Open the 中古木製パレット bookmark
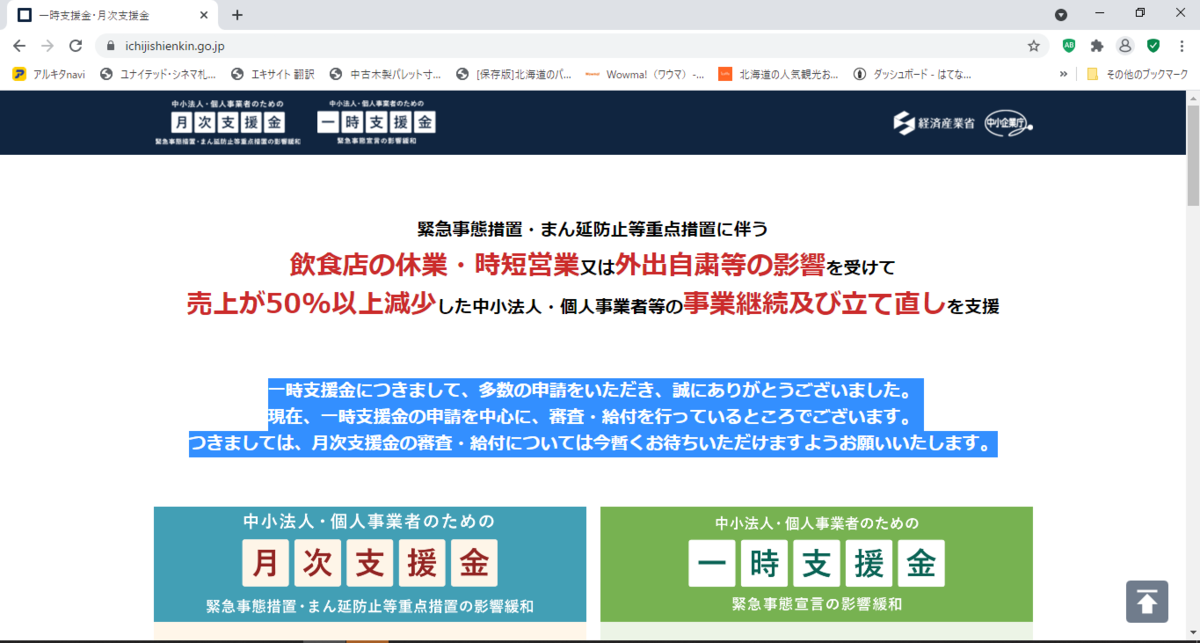Screen dimensions: 1200x643 (x=385, y=74)
